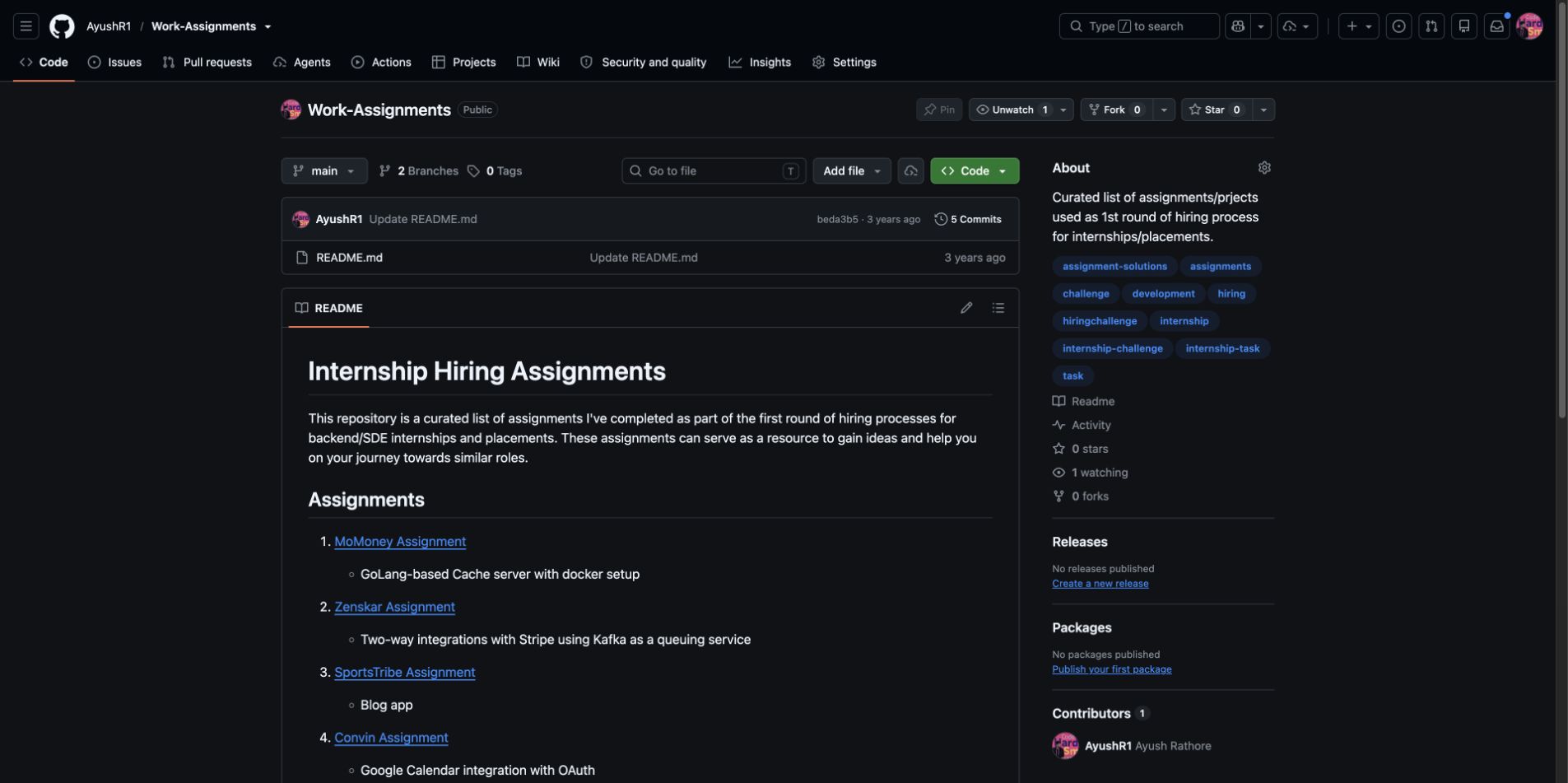Star the Work-Assignments repository
Viewport: 1568px width, 783px height.
pos(1216,110)
